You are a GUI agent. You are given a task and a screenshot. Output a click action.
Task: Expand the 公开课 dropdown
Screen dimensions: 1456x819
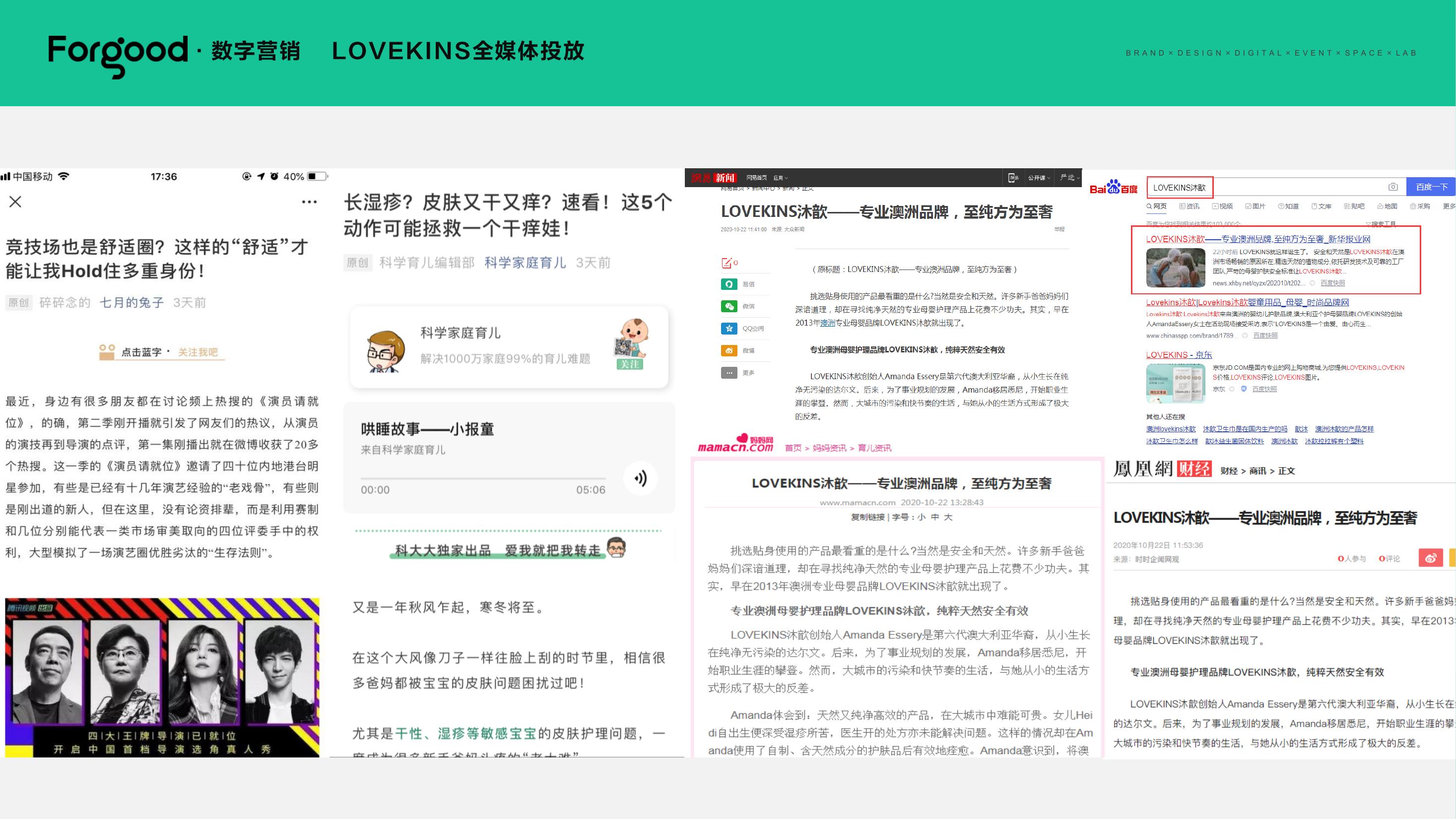(x=1039, y=178)
